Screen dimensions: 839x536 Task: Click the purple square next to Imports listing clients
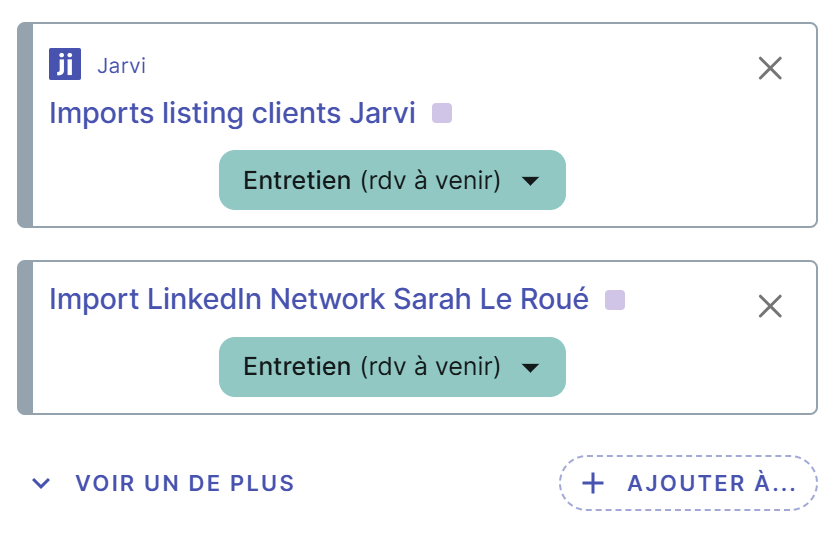(x=442, y=113)
